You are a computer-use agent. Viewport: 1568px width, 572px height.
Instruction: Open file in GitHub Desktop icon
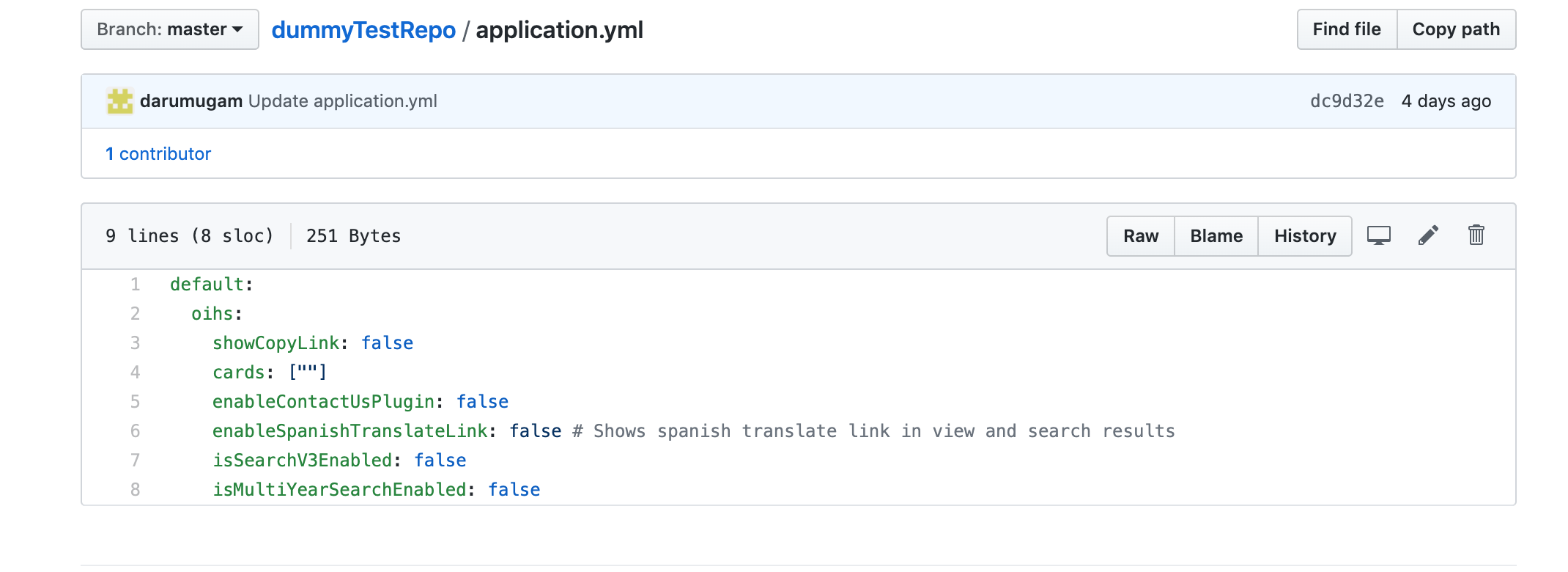click(x=1378, y=235)
